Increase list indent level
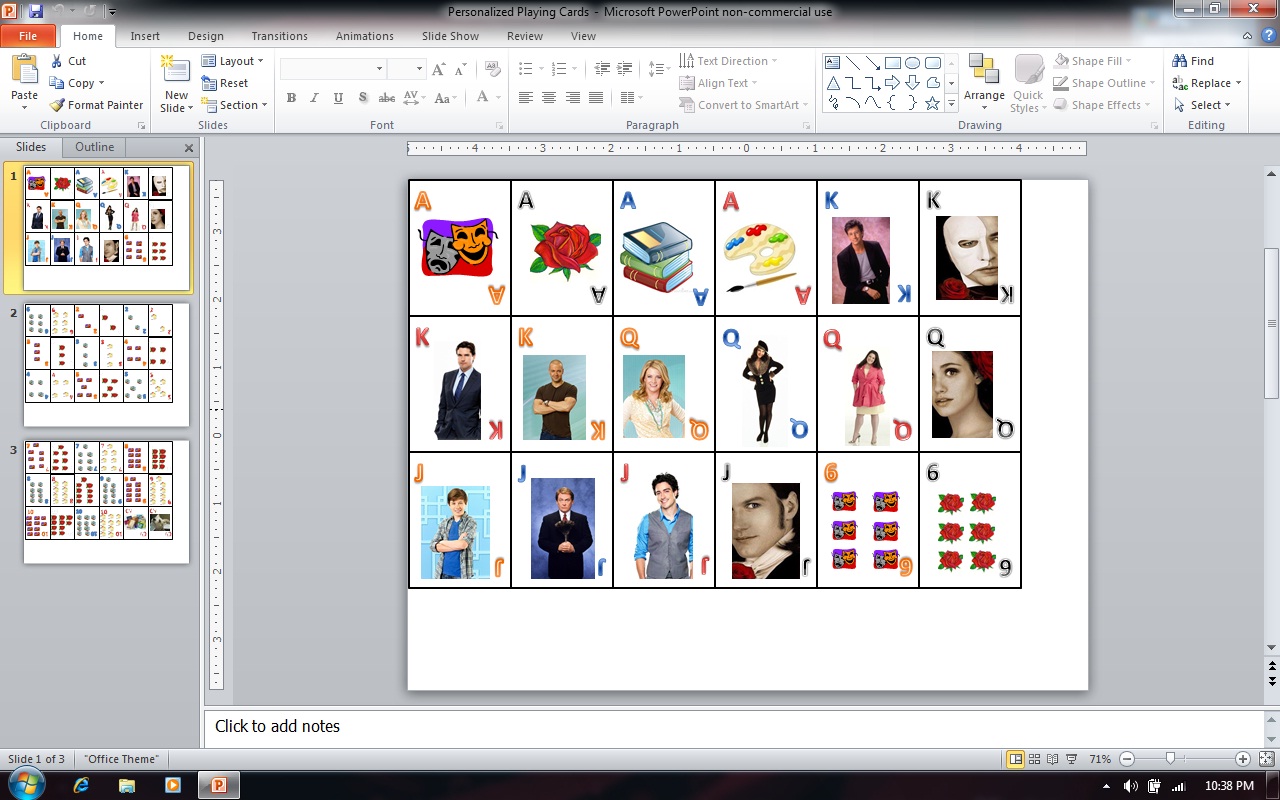 click(627, 69)
